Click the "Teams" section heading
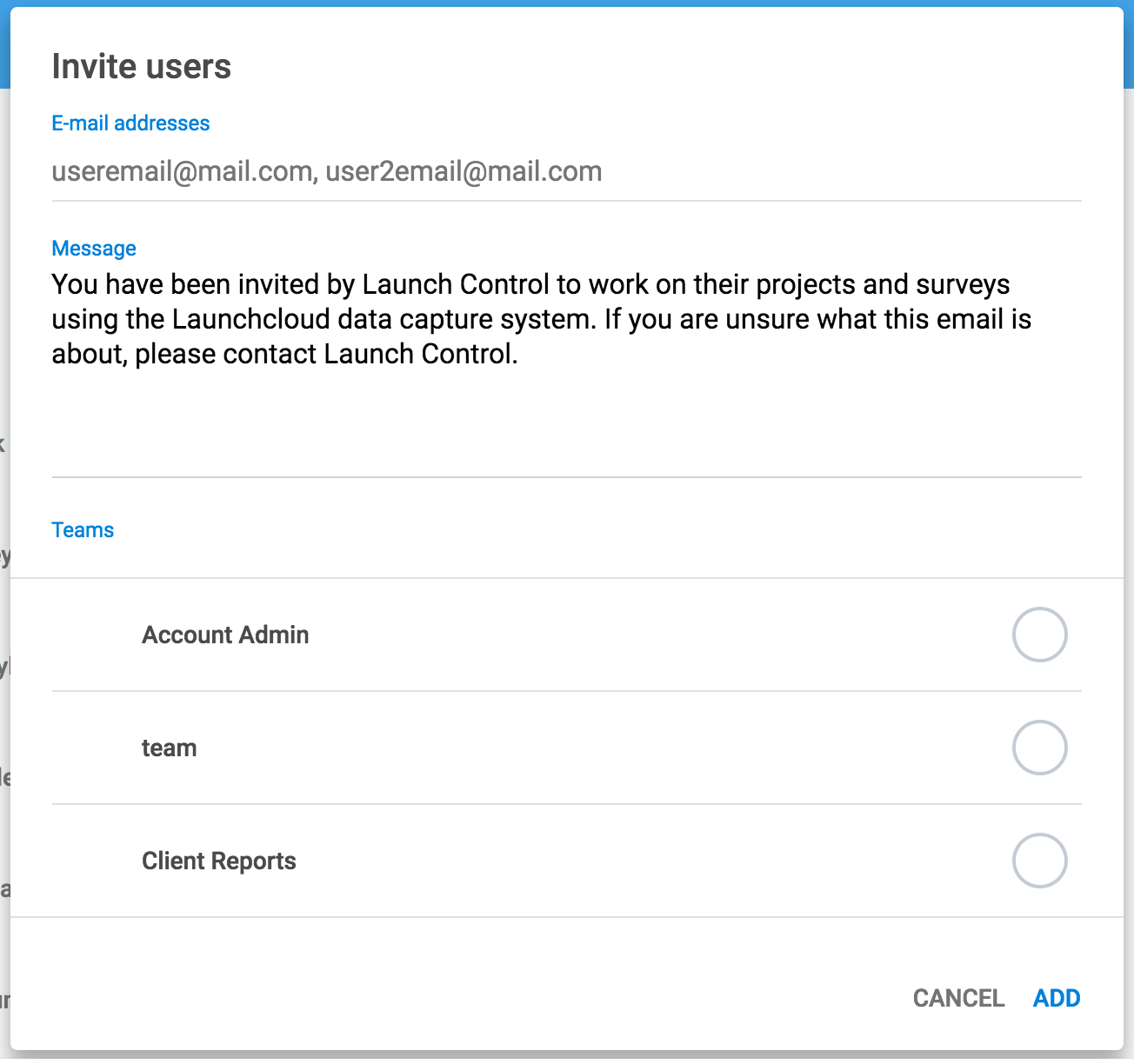Image resolution: width=1134 pixels, height=1064 pixels. click(83, 530)
